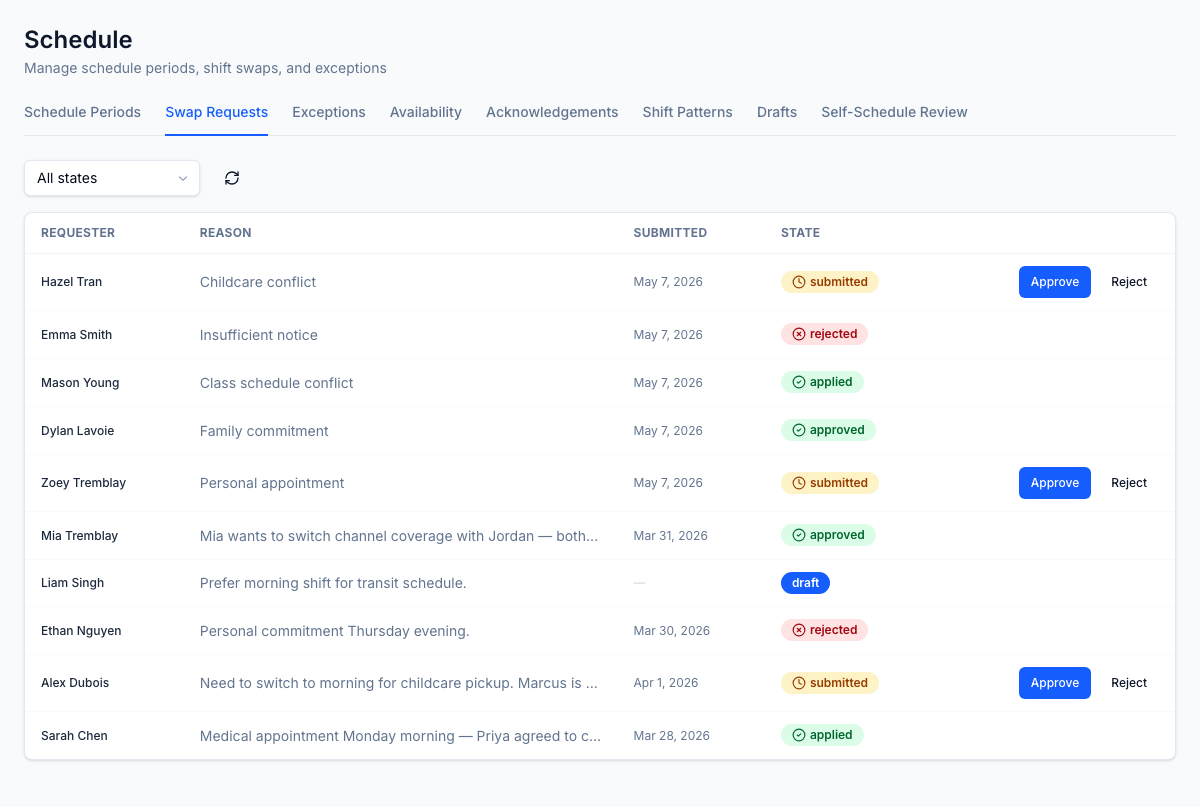Click the Apr 1, 2026 submitted date
Viewport: 1200px width, 807px height.
(x=666, y=683)
